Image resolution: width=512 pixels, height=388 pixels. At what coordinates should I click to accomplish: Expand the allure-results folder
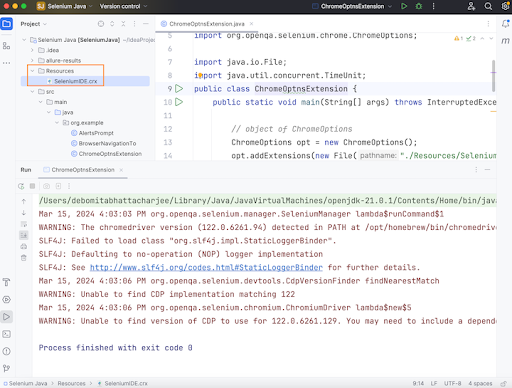coord(32,61)
